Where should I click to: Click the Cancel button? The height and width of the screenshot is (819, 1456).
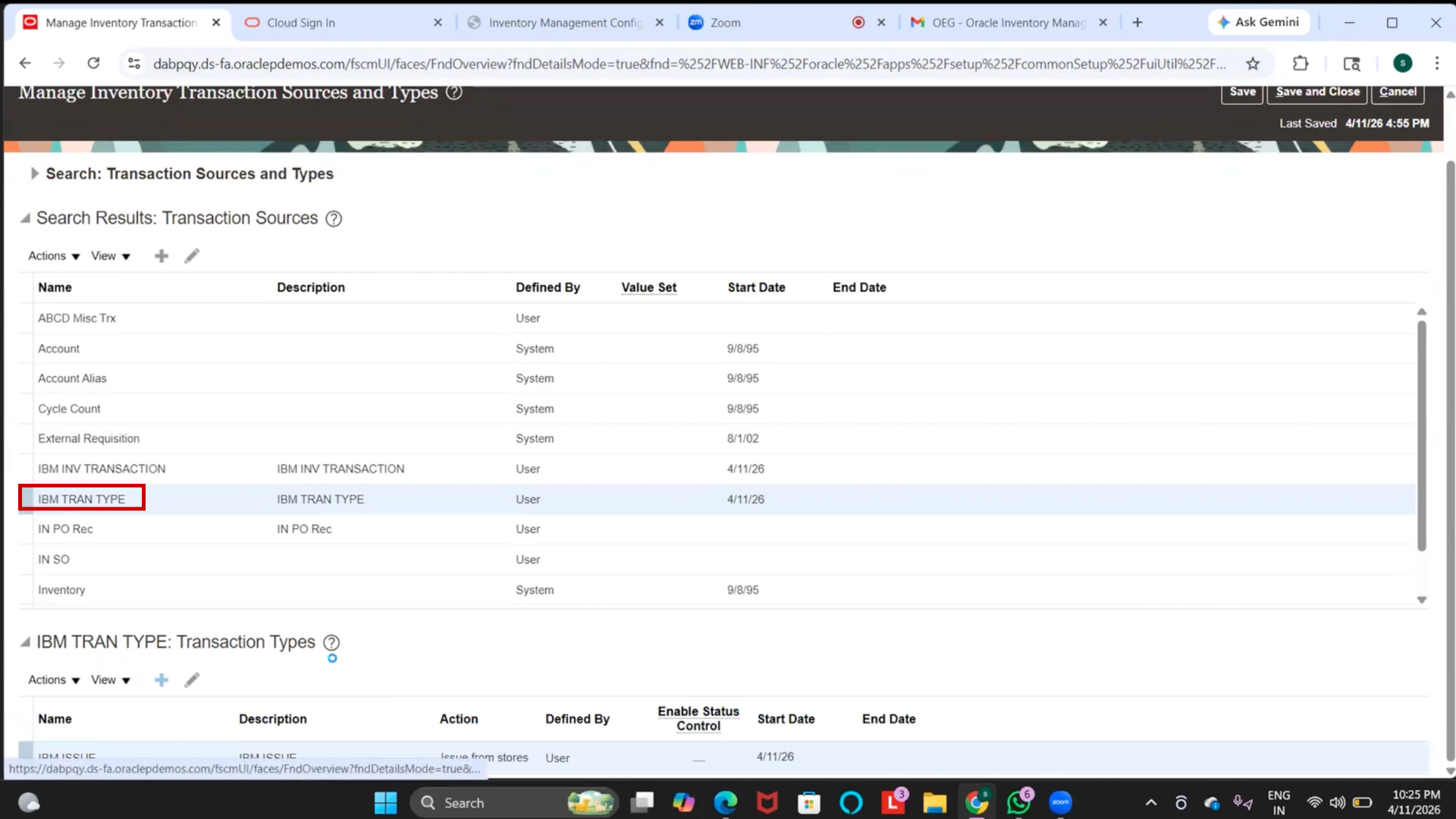tap(1397, 92)
